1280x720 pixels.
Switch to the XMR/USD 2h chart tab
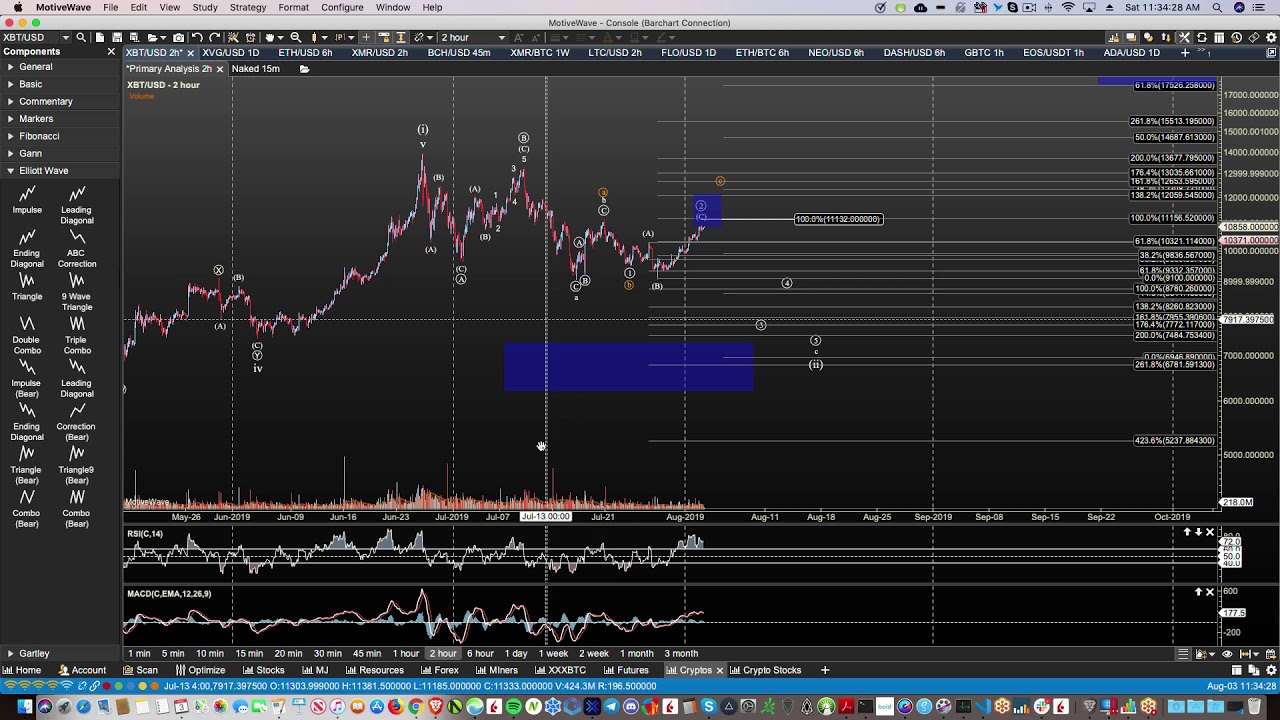click(x=379, y=52)
